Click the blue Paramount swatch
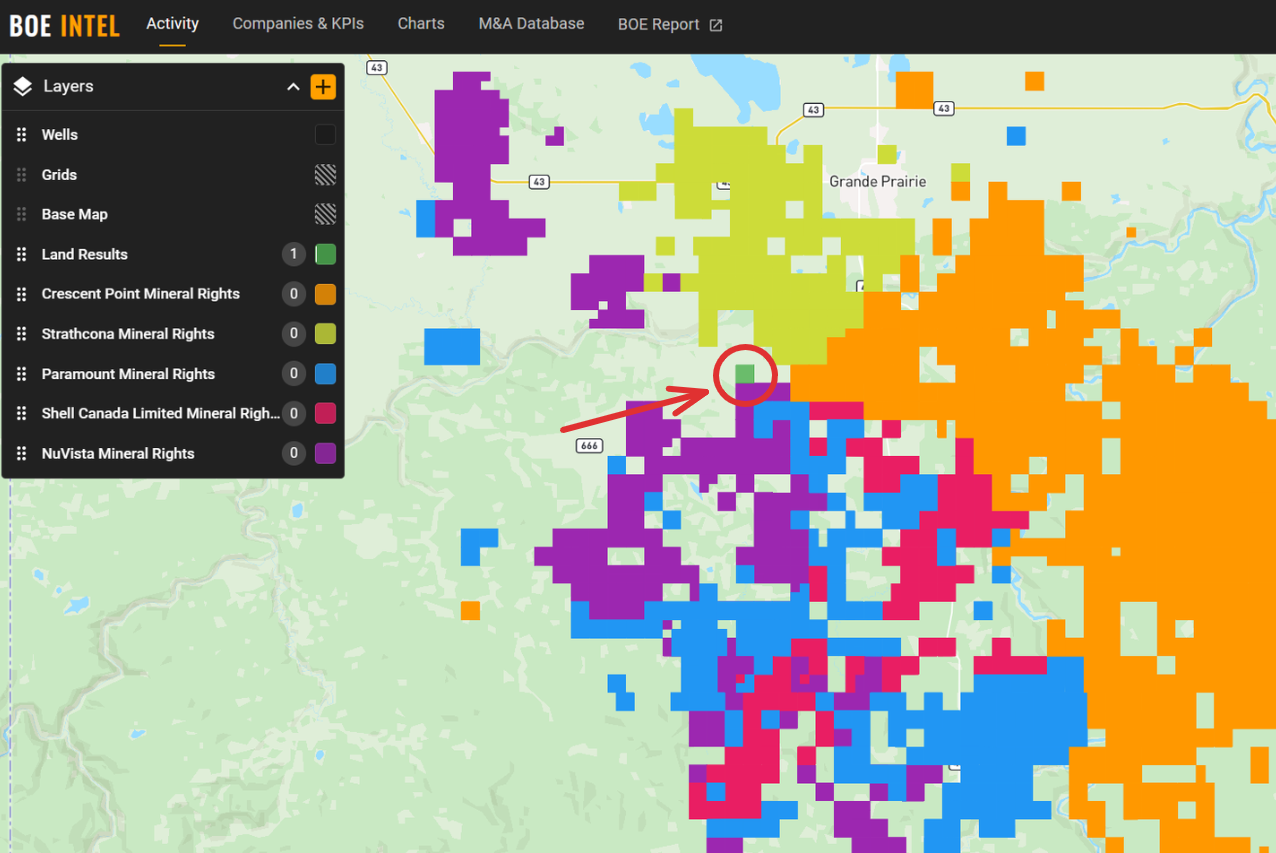 tap(325, 374)
